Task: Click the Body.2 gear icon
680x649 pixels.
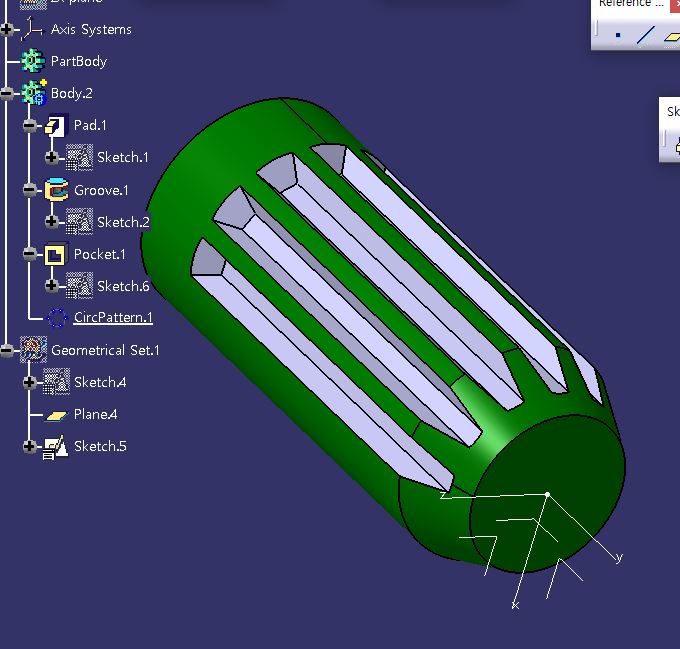Action: coord(34,93)
